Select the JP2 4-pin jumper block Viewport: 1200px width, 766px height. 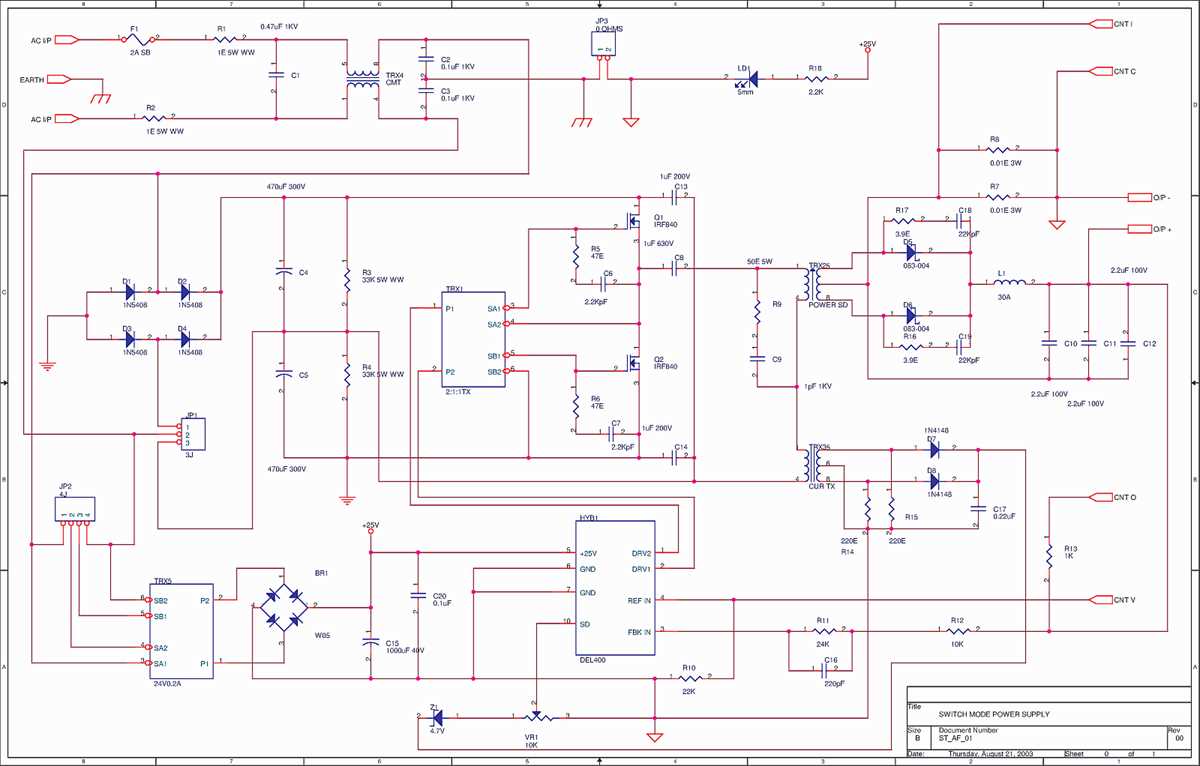coord(77,510)
